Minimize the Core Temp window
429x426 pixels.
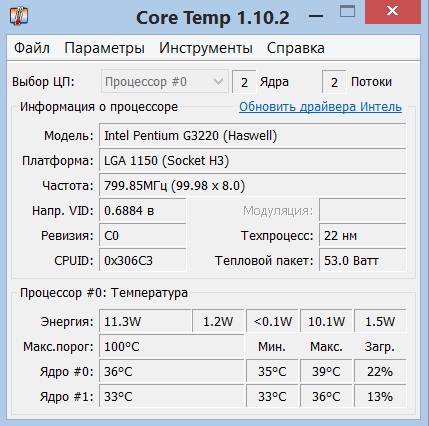(x=316, y=16)
